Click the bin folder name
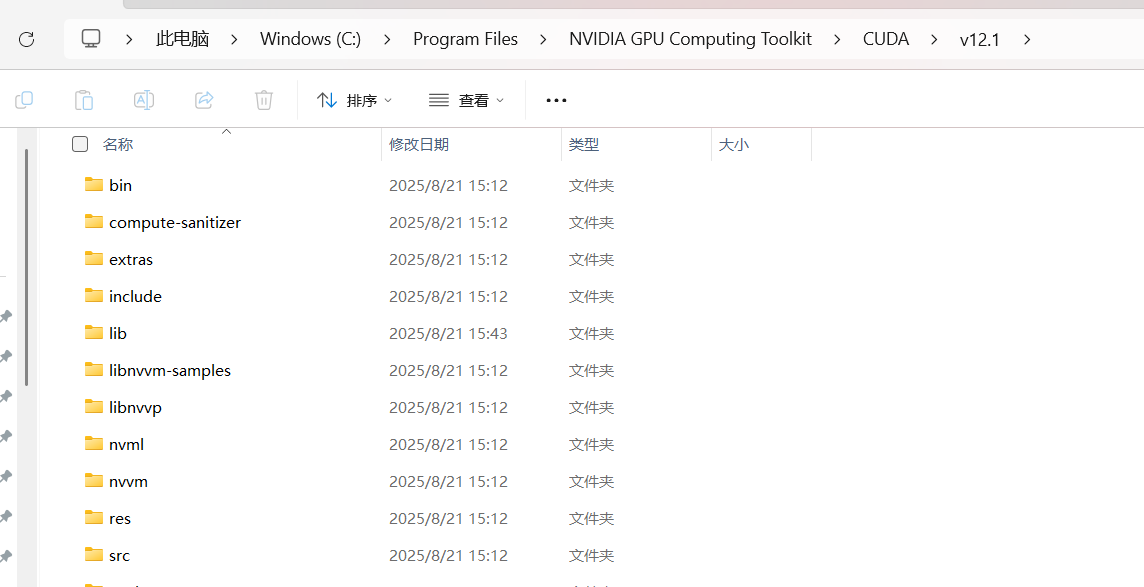This screenshot has height=587, width=1144. point(120,185)
